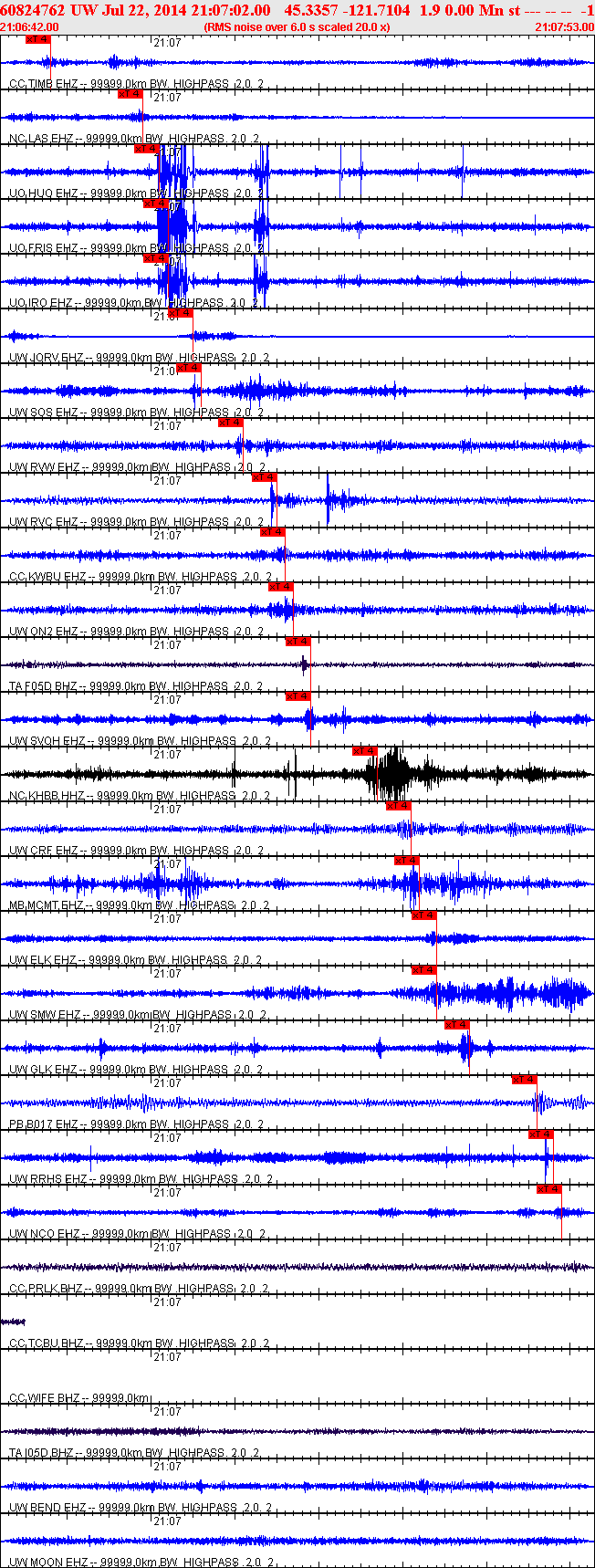This screenshot has width=595, height=1568.
Task: Click the red pick flag on NC.KHBB trace
Action: pyautogui.click(x=365, y=751)
